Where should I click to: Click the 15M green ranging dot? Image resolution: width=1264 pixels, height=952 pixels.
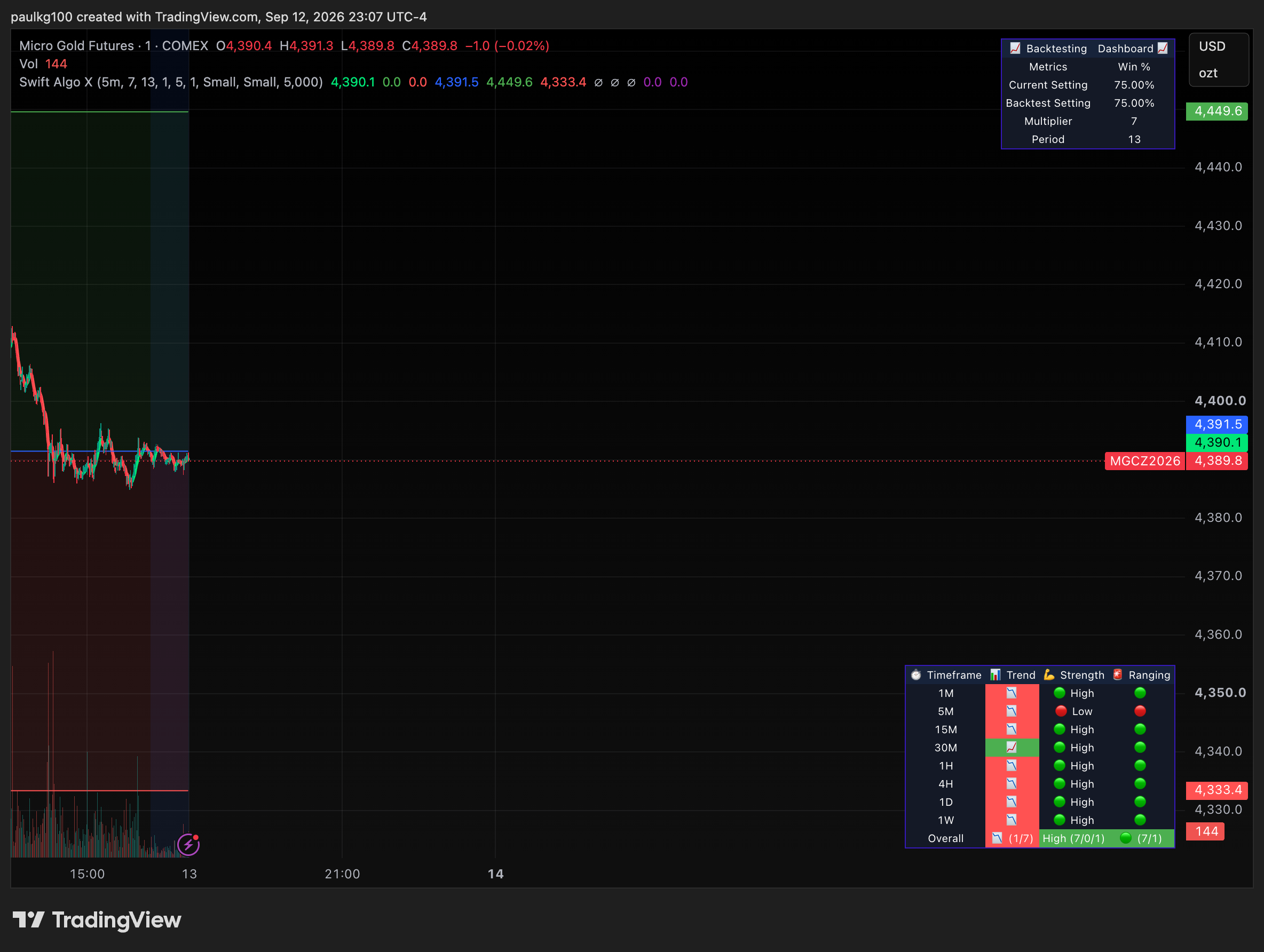click(1140, 729)
